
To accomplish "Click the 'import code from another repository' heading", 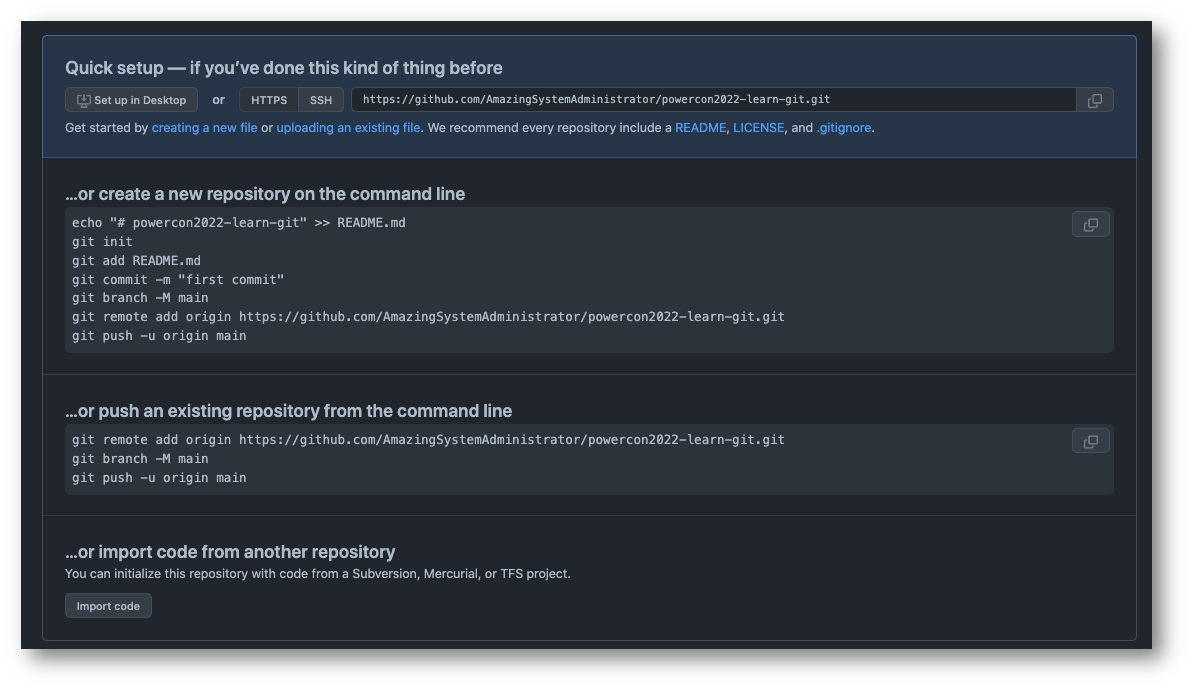I will click(230, 552).
